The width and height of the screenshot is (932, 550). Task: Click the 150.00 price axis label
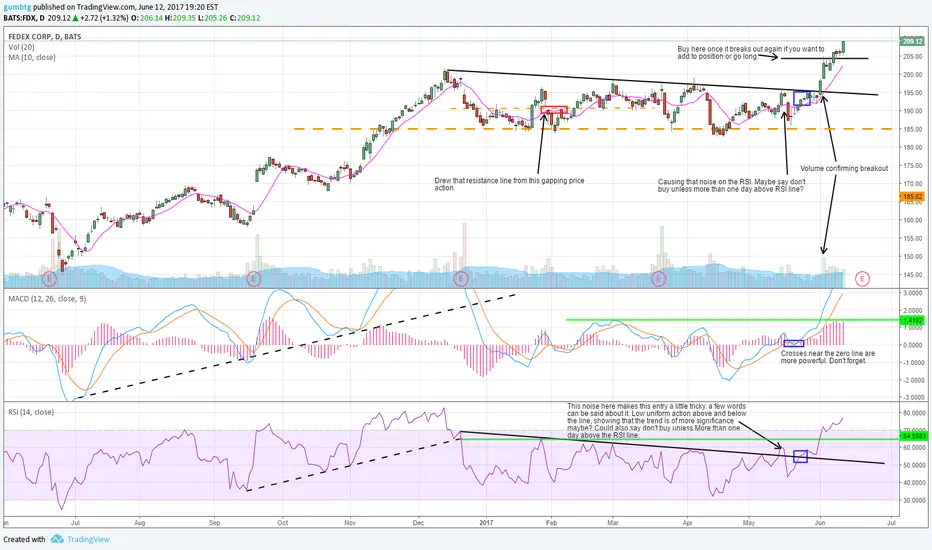coord(912,257)
